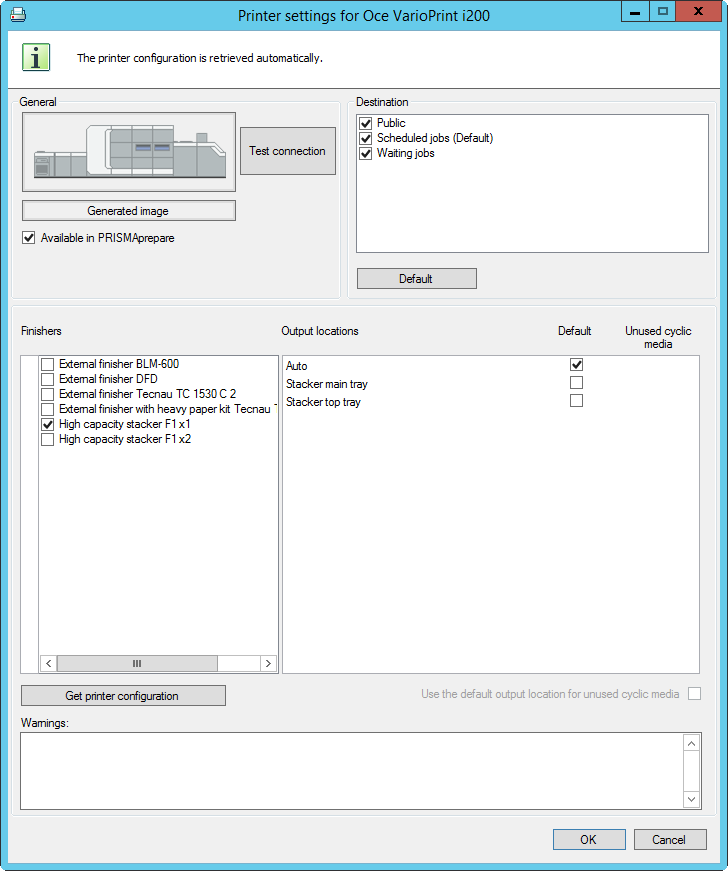728x871 pixels.
Task: Maximize the Printer settings window
Action: pyautogui.click(x=662, y=12)
